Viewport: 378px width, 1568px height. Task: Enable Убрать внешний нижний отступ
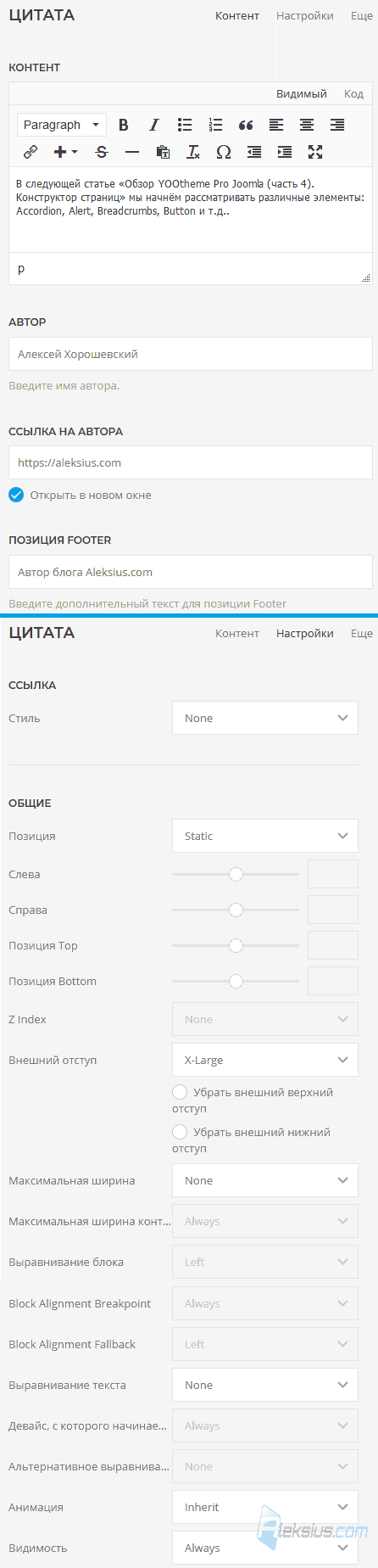[180, 1132]
